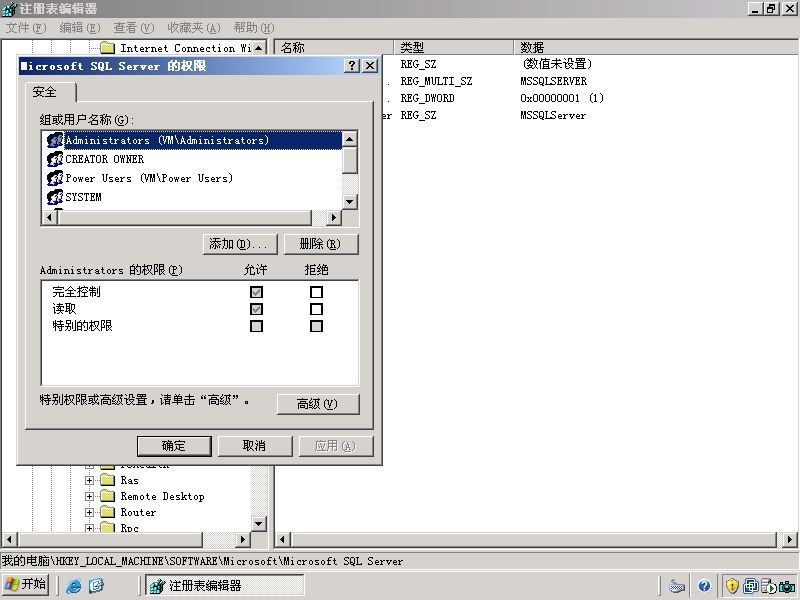Expand the Ras tree node
This screenshot has width=800, height=600.
point(89,480)
